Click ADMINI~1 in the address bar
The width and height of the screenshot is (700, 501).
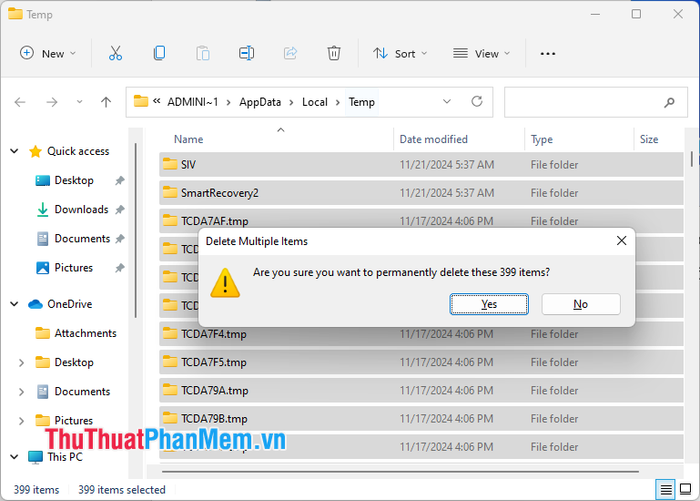(192, 102)
